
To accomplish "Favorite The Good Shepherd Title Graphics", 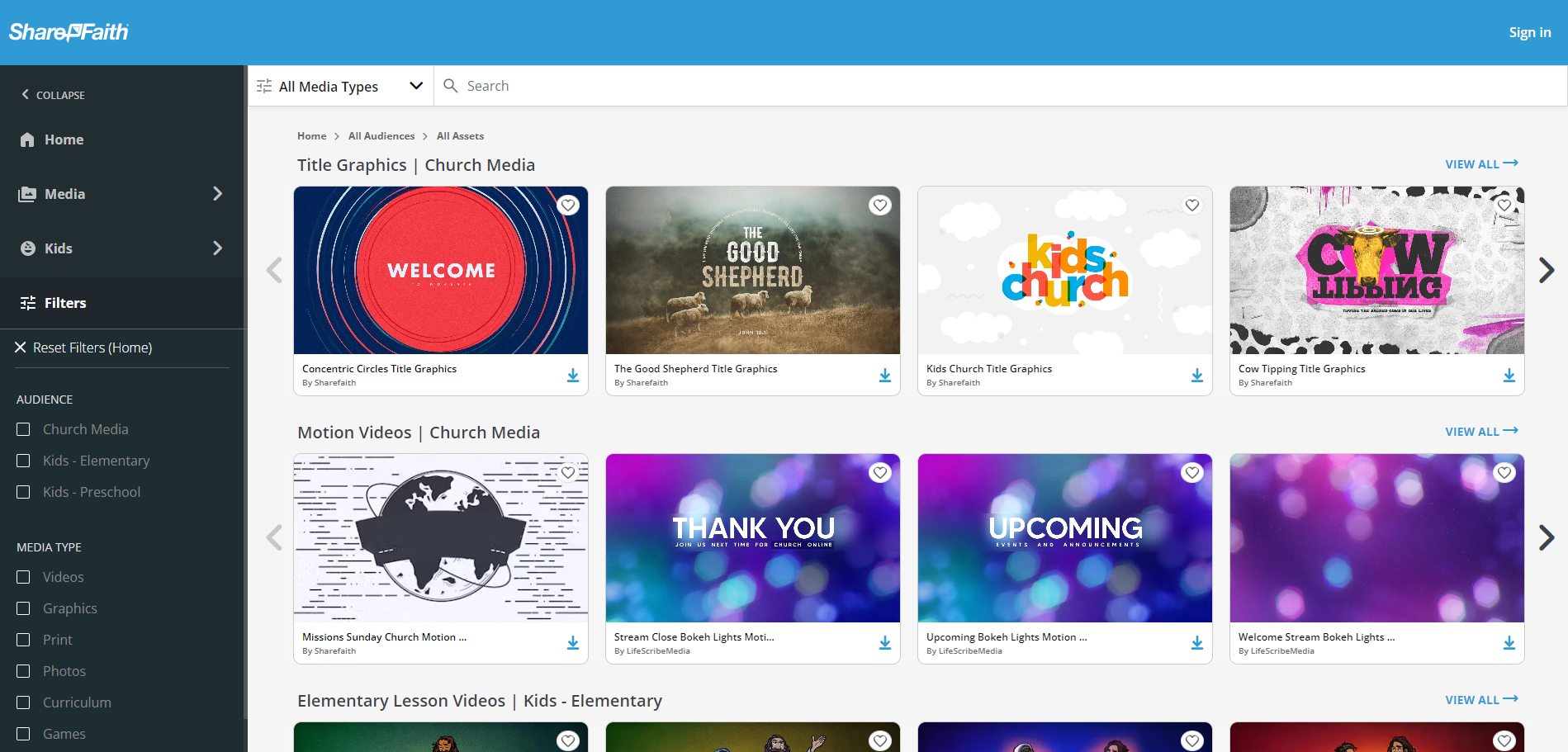I will [x=880, y=206].
